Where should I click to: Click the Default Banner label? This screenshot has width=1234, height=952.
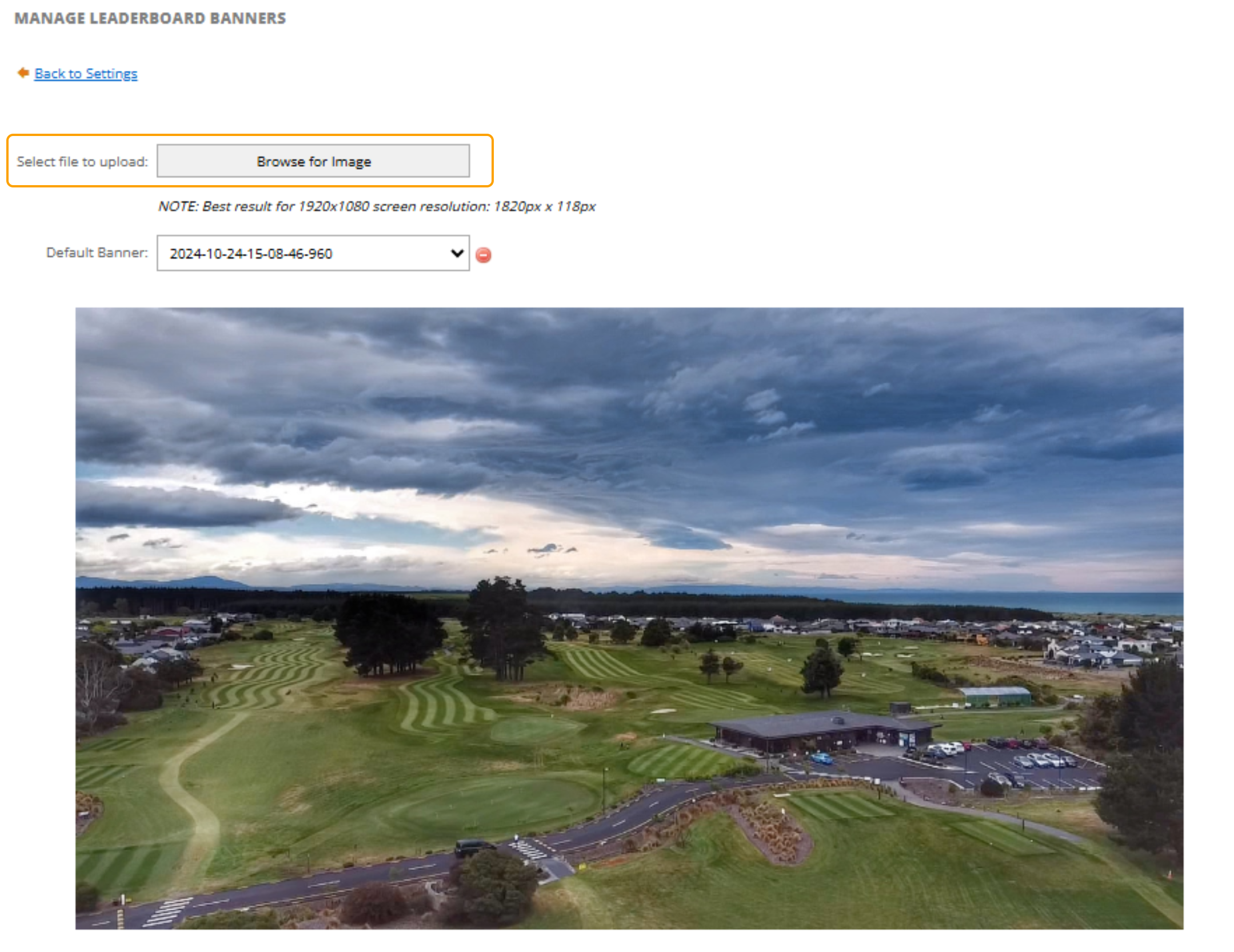coord(97,253)
